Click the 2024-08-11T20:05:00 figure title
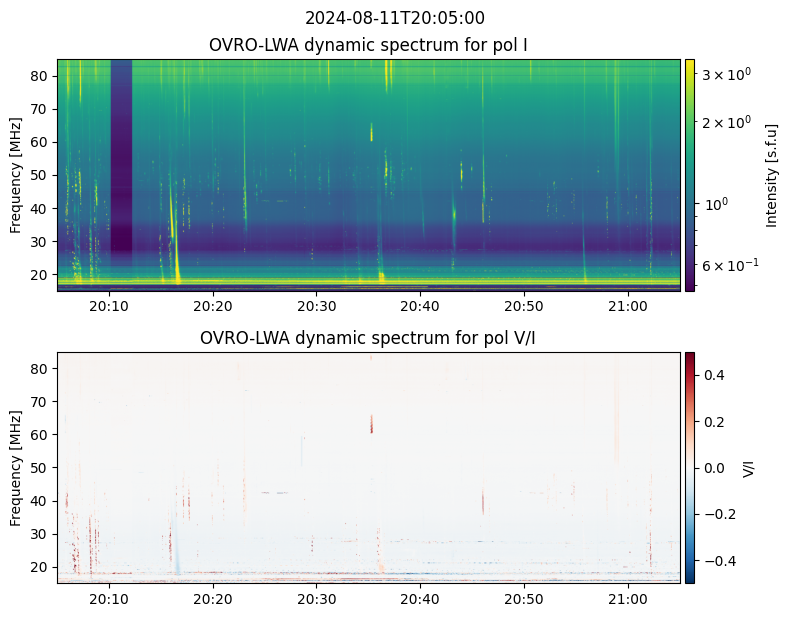 [x=394, y=18]
